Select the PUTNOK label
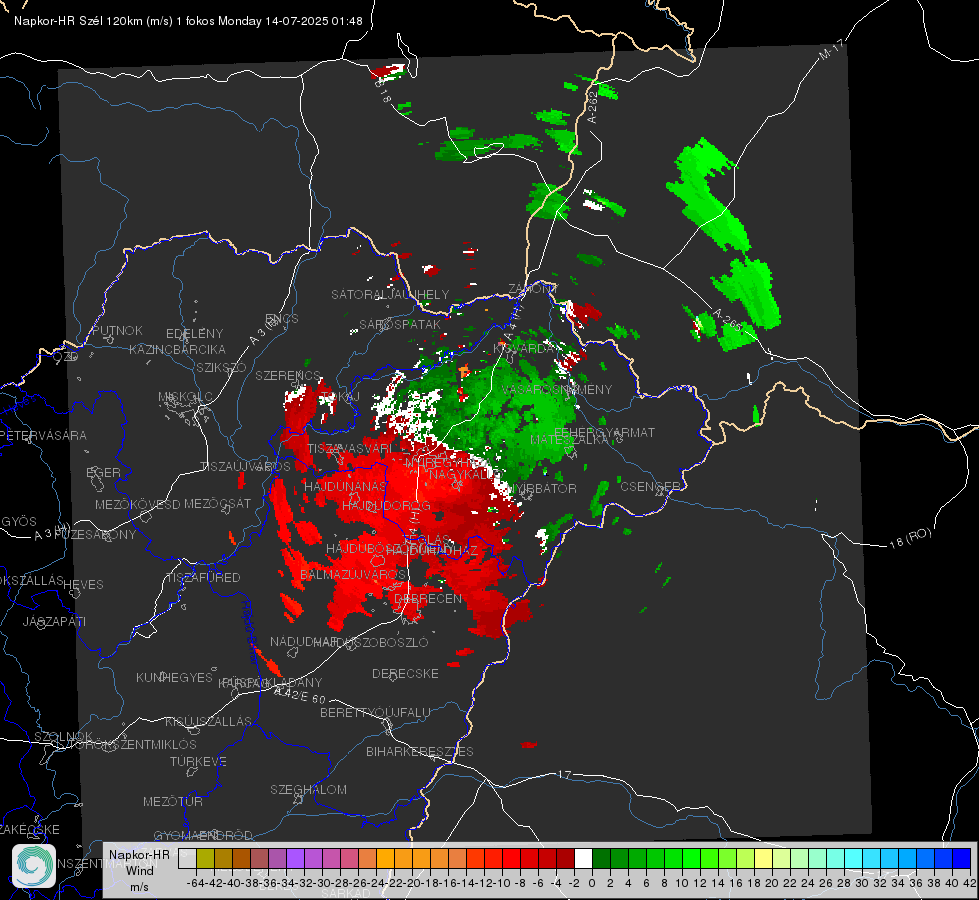The width and height of the screenshot is (979, 900). coord(117,330)
